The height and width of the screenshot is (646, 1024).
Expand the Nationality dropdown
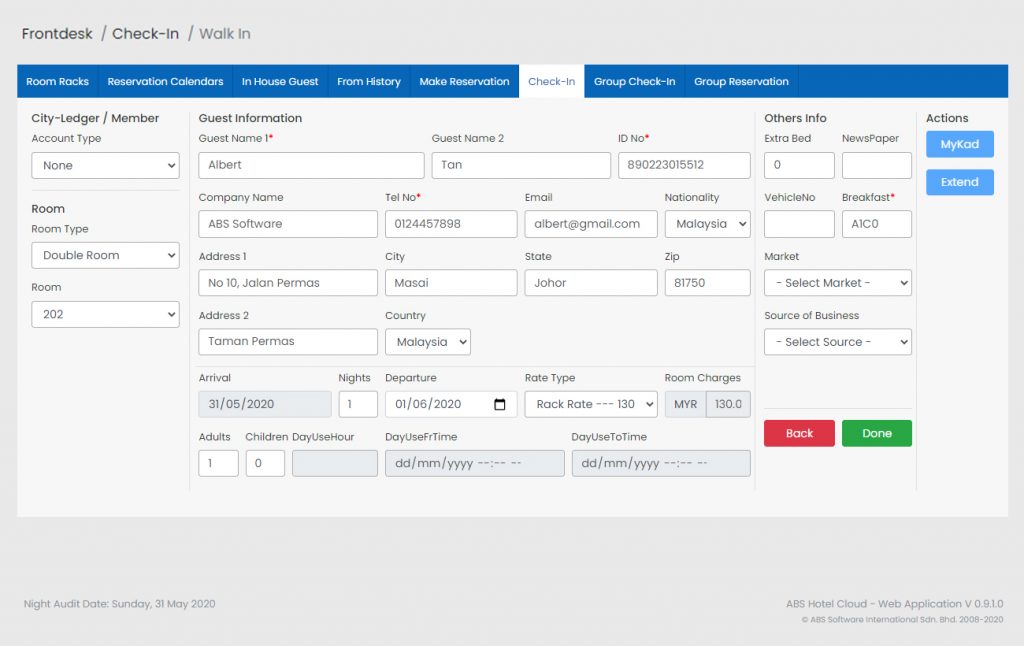pos(707,224)
